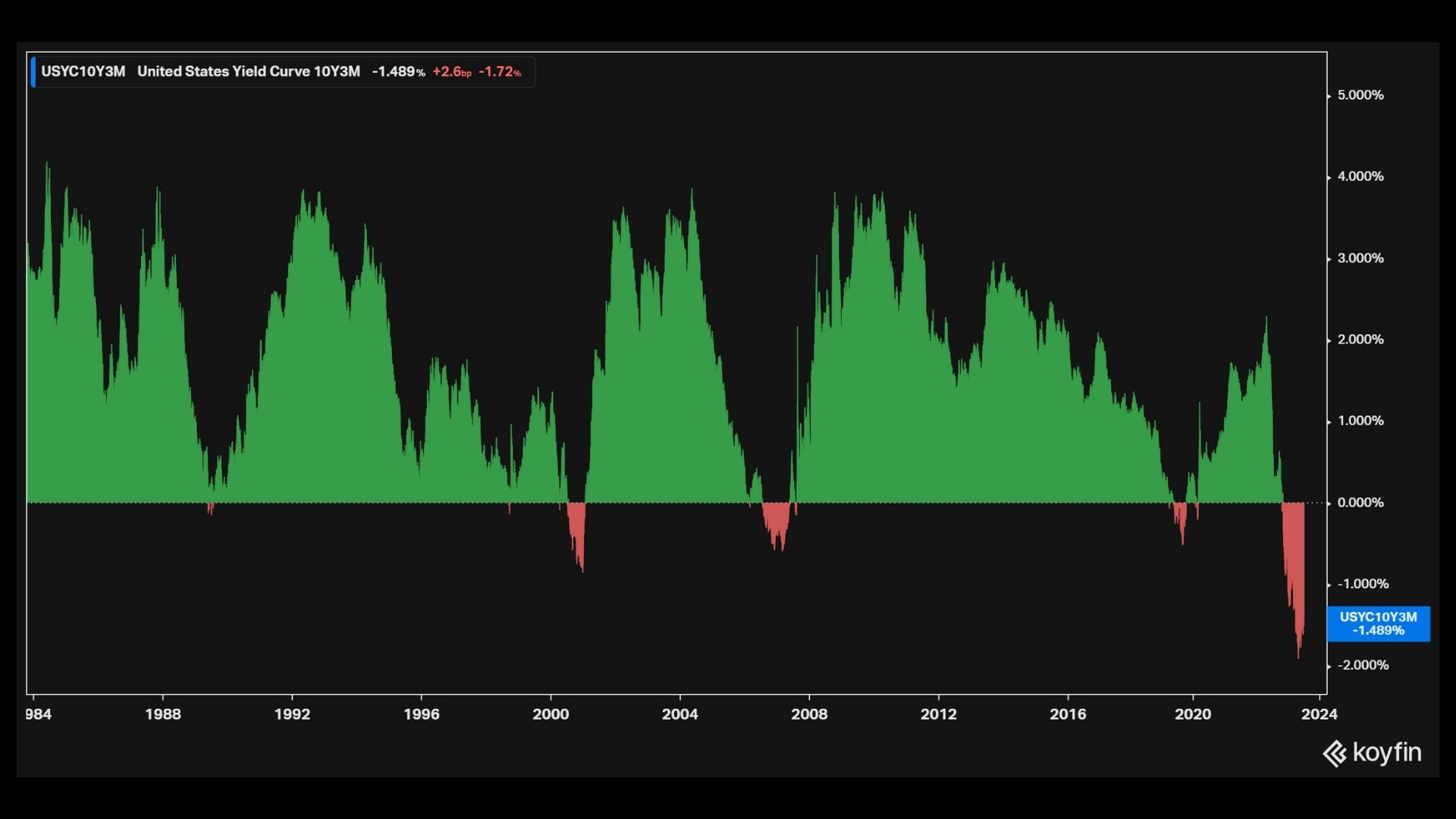
Task: Click the 2020 marker on time axis
Action: point(1193,714)
